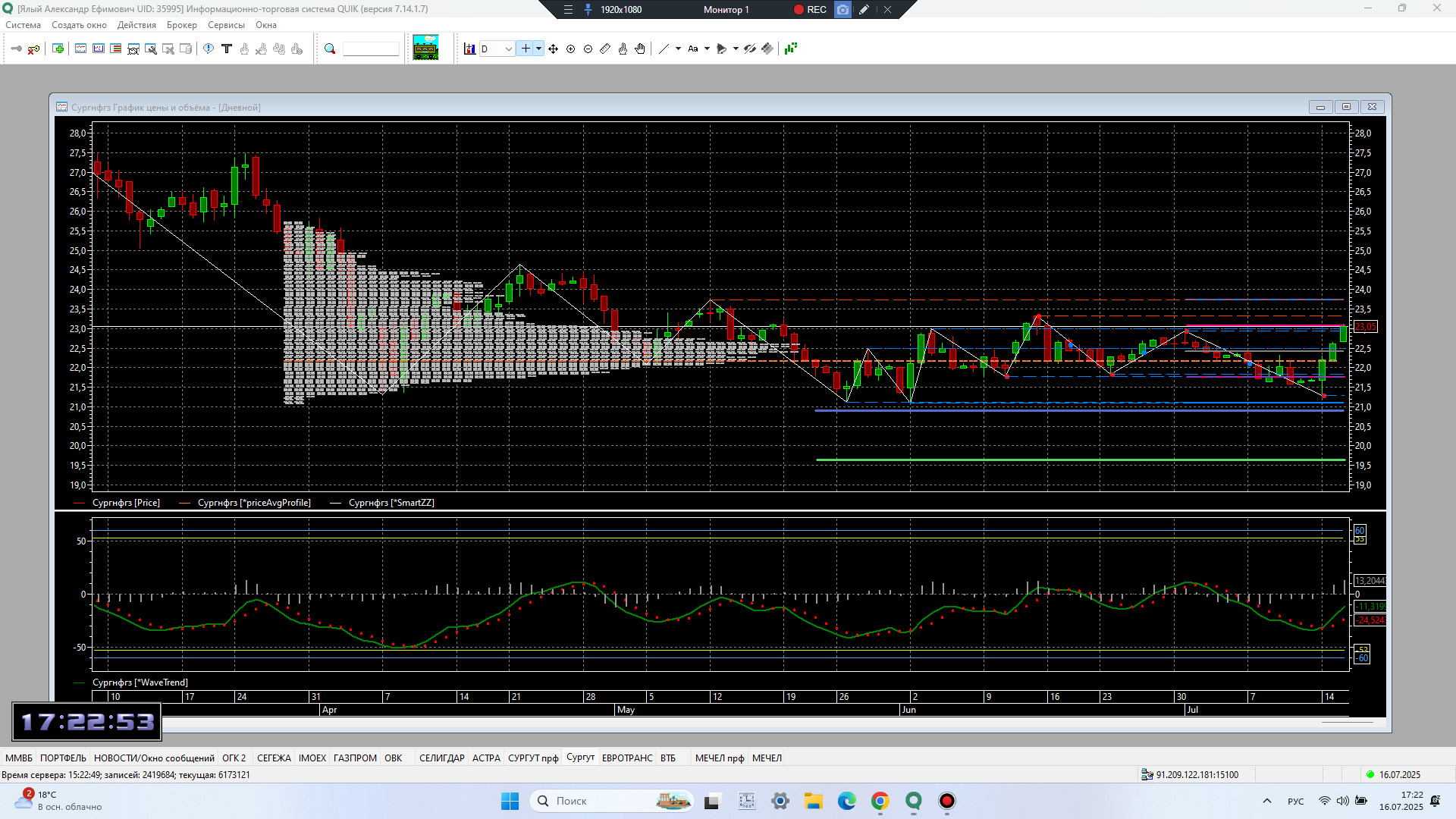Click the toolbar search input field
This screenshot has height=819, width=1456.
click(x=371, y=49)
